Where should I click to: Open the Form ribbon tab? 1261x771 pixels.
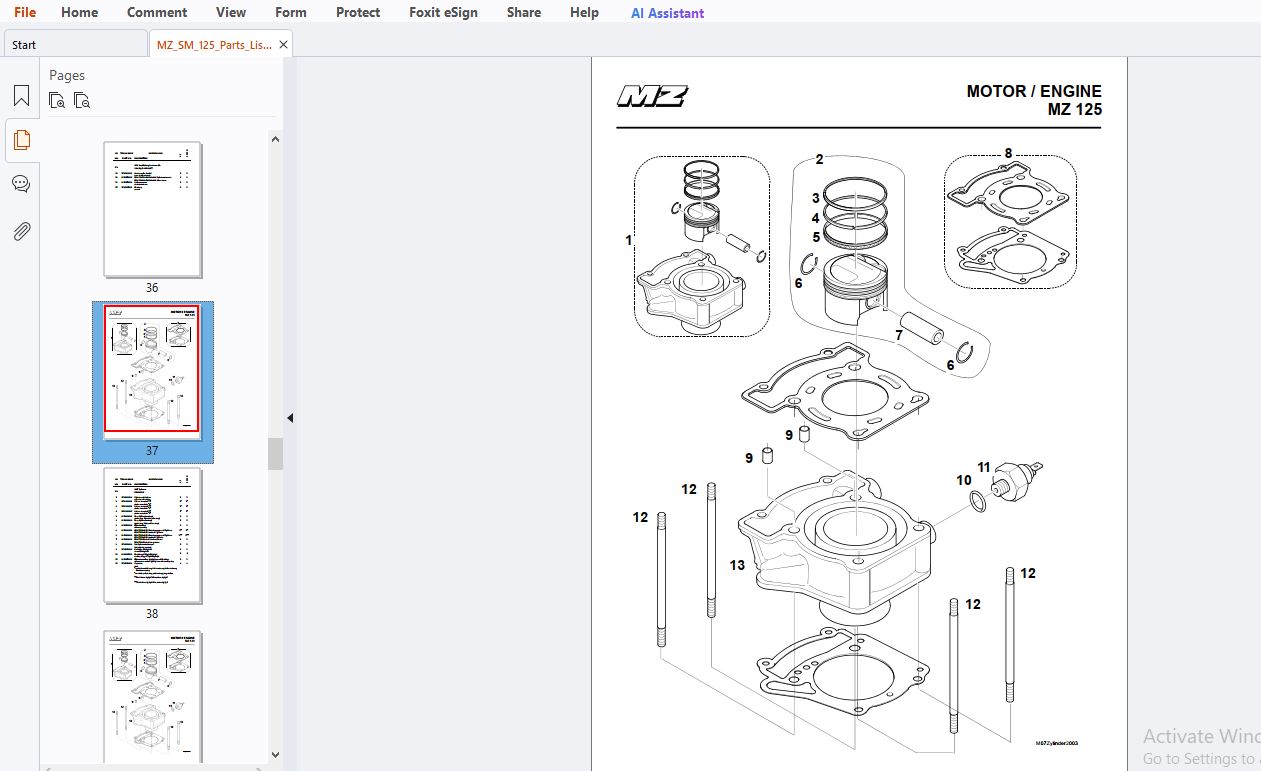point(291,13)
